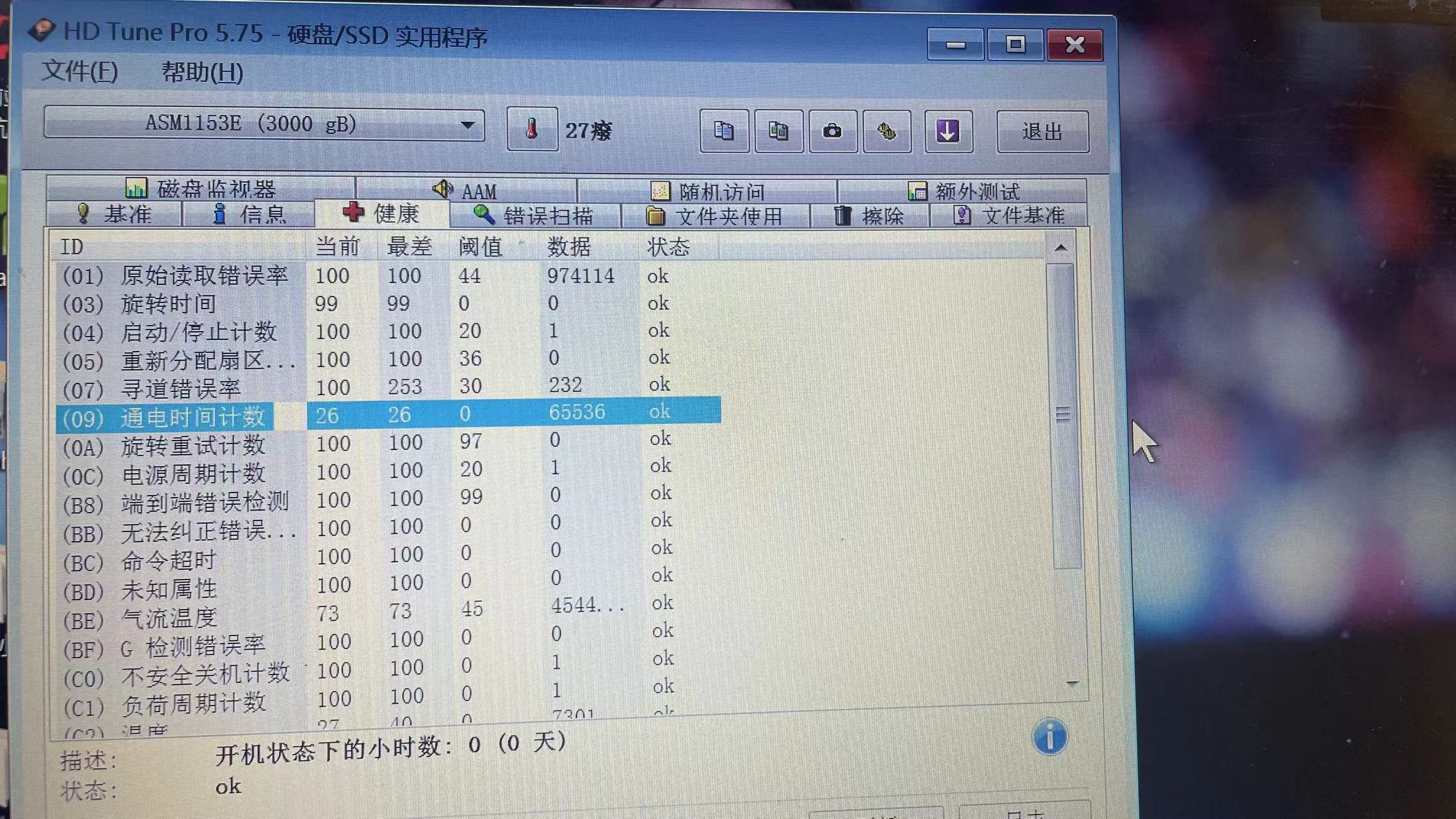
Task: Select the (07) 寻道错误率 row
Action: point(388,387)
